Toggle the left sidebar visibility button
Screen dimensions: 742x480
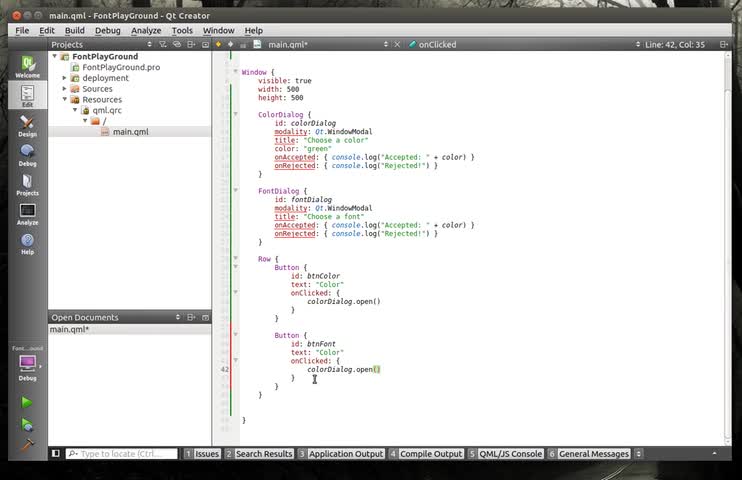pos(56,454)
